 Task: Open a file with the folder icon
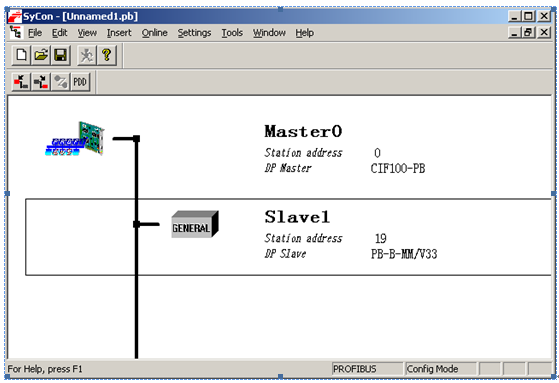click(41, 56)
